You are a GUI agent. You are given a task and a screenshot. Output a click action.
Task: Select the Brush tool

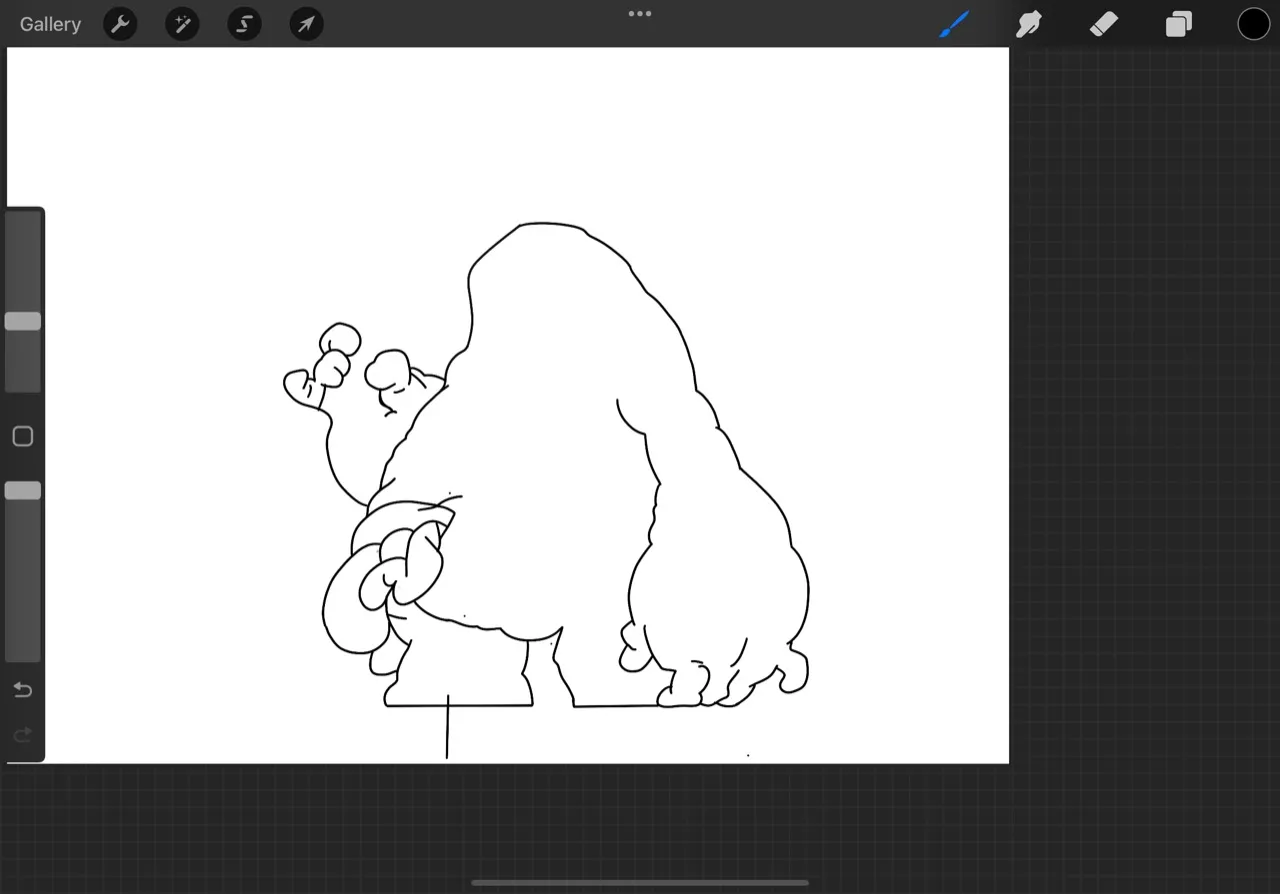(x=954, y=24)
